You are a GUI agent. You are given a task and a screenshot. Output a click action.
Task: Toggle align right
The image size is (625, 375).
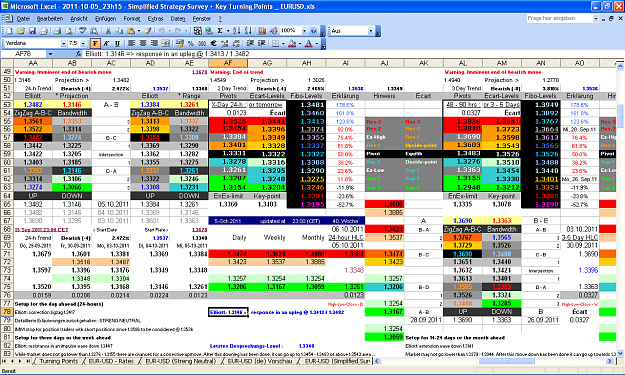(x=154, y=43)
